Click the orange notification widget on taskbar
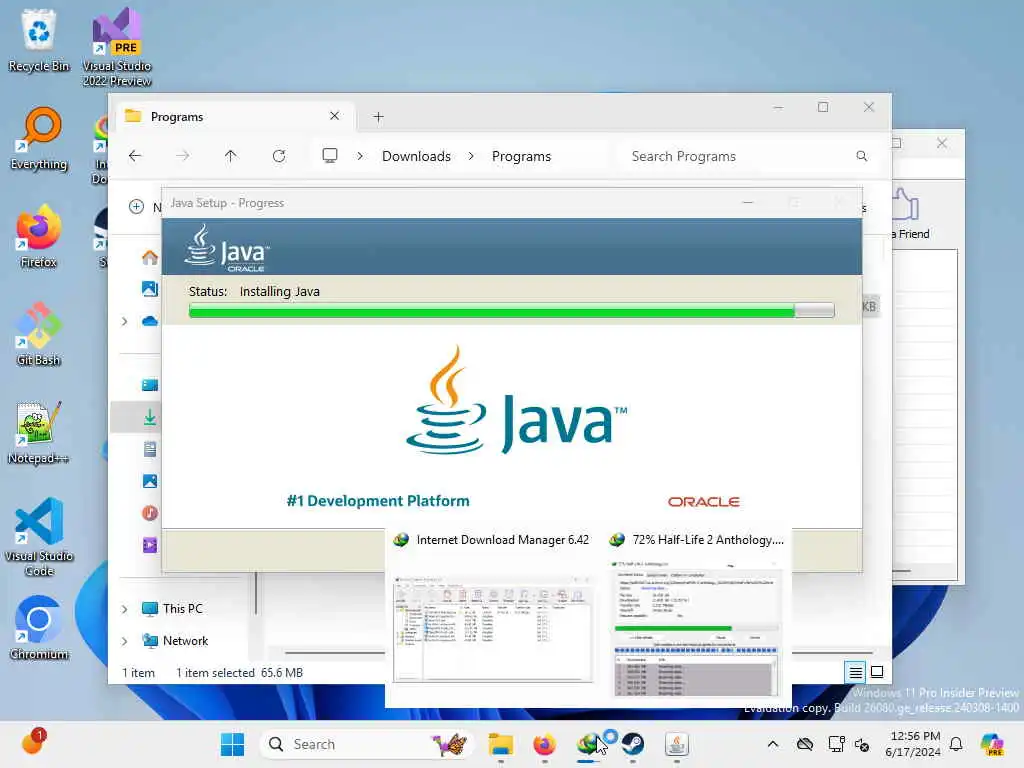The image size is (1024, 768). (33, 742)
